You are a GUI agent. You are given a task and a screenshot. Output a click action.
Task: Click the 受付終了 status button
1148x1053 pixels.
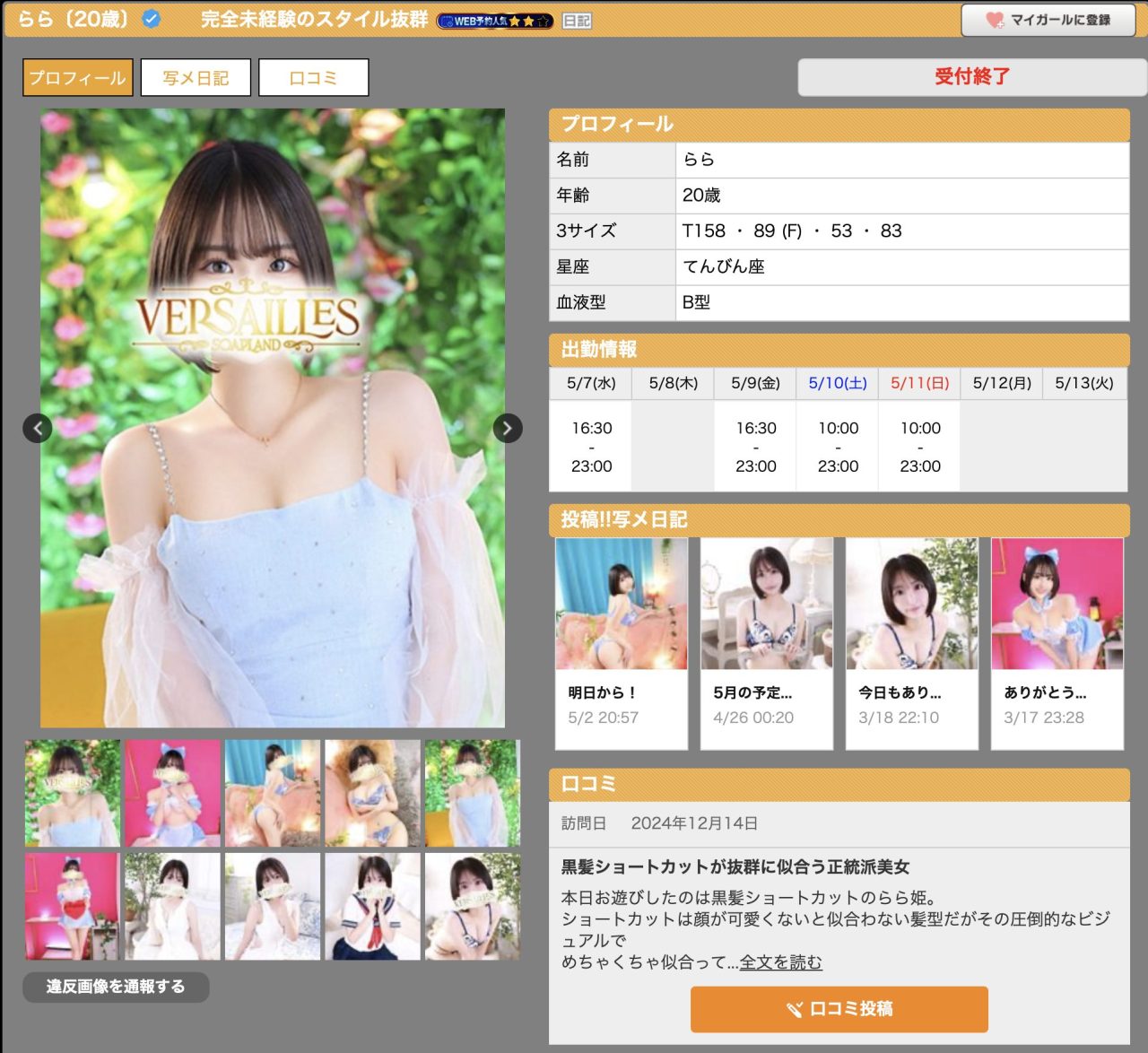(971, 77)
